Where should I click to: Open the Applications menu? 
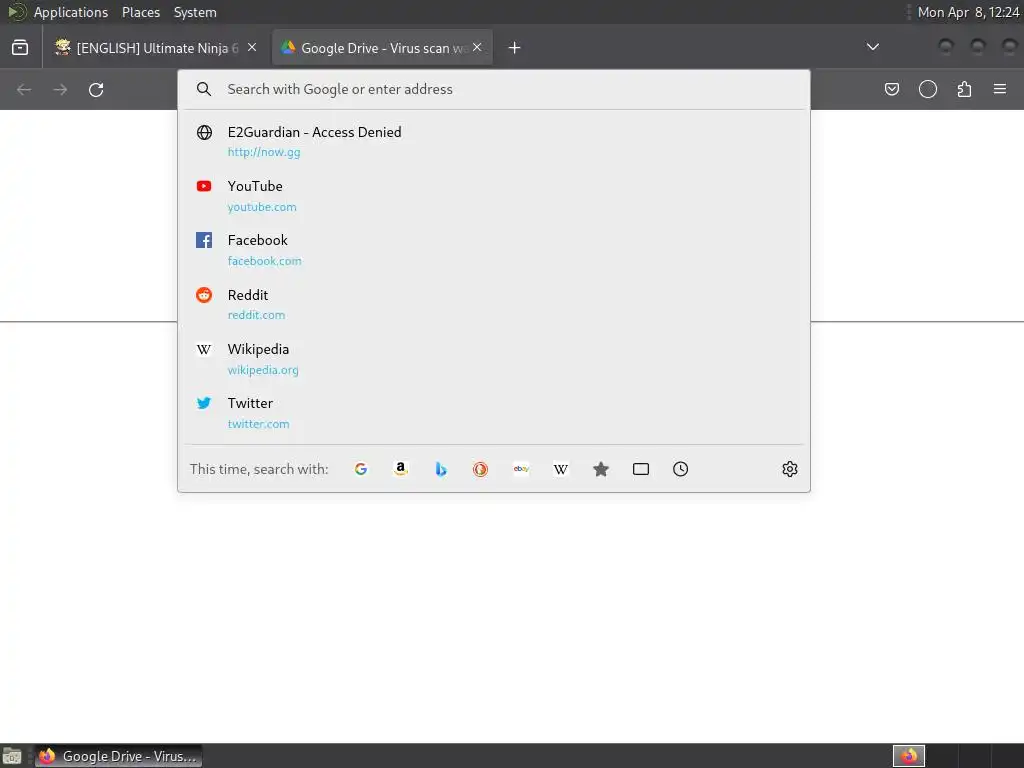71,12
